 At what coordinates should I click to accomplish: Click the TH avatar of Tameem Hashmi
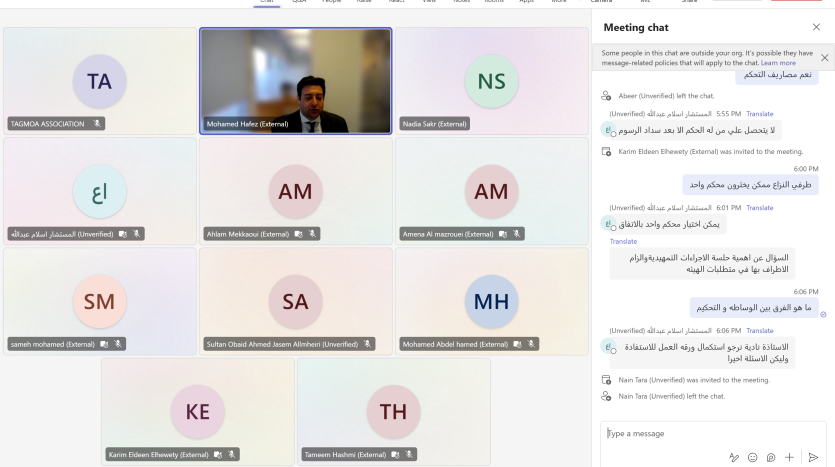click(x=393, y=410)
